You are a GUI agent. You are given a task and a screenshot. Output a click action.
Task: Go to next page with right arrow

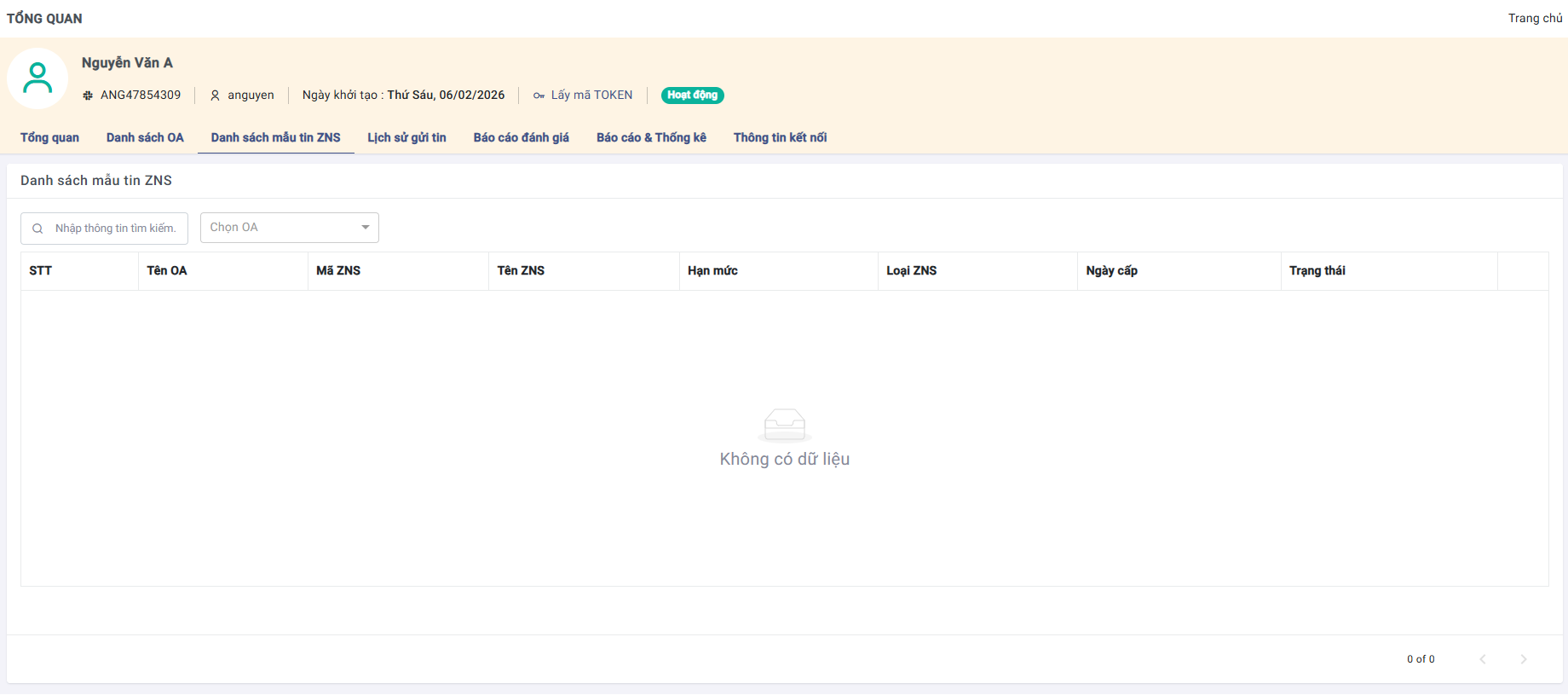point(1524,659)
